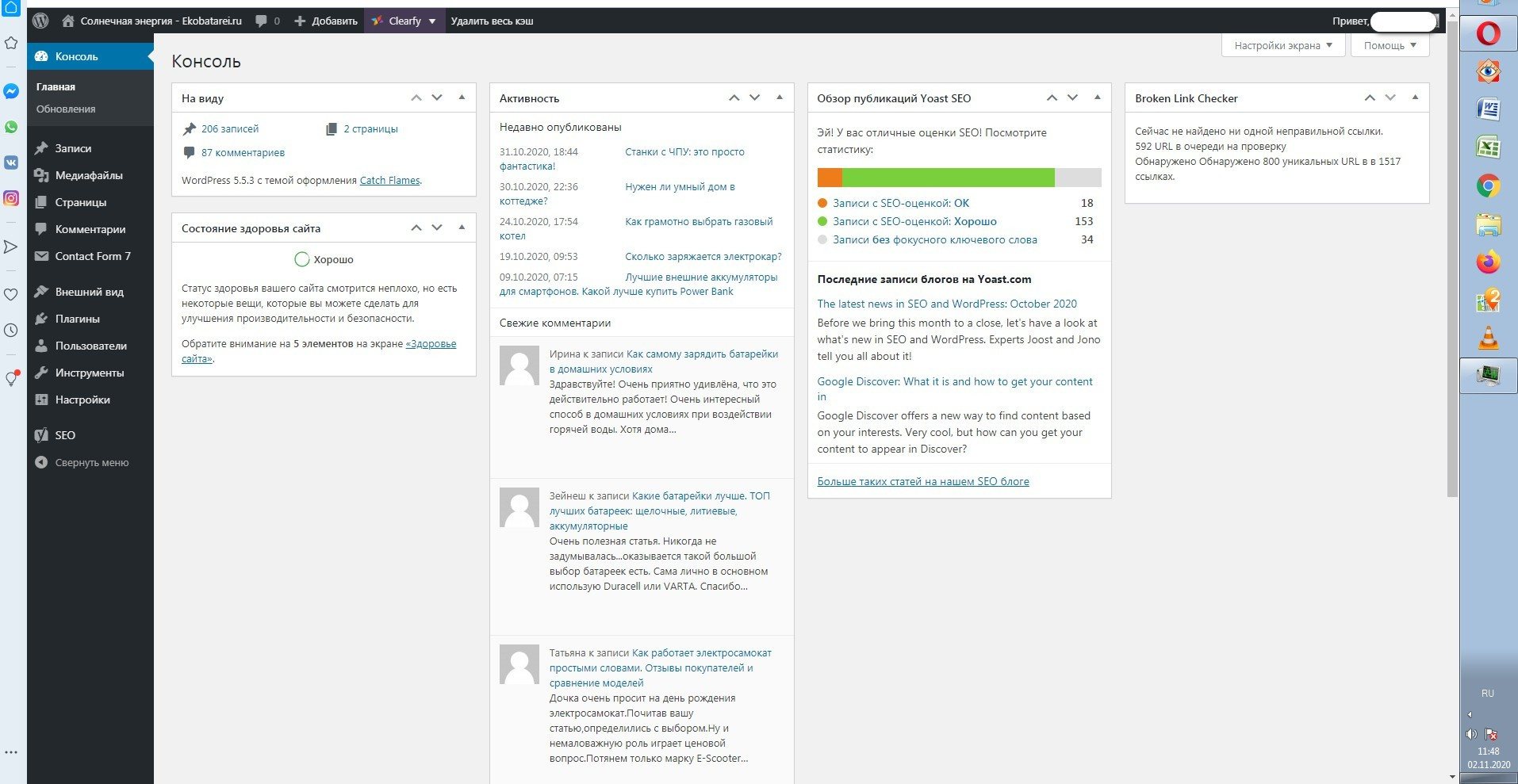Open Opera sidebar bookmarks star
The width and height of the screenshot is (1518, 784).
[x=11, y=43]
